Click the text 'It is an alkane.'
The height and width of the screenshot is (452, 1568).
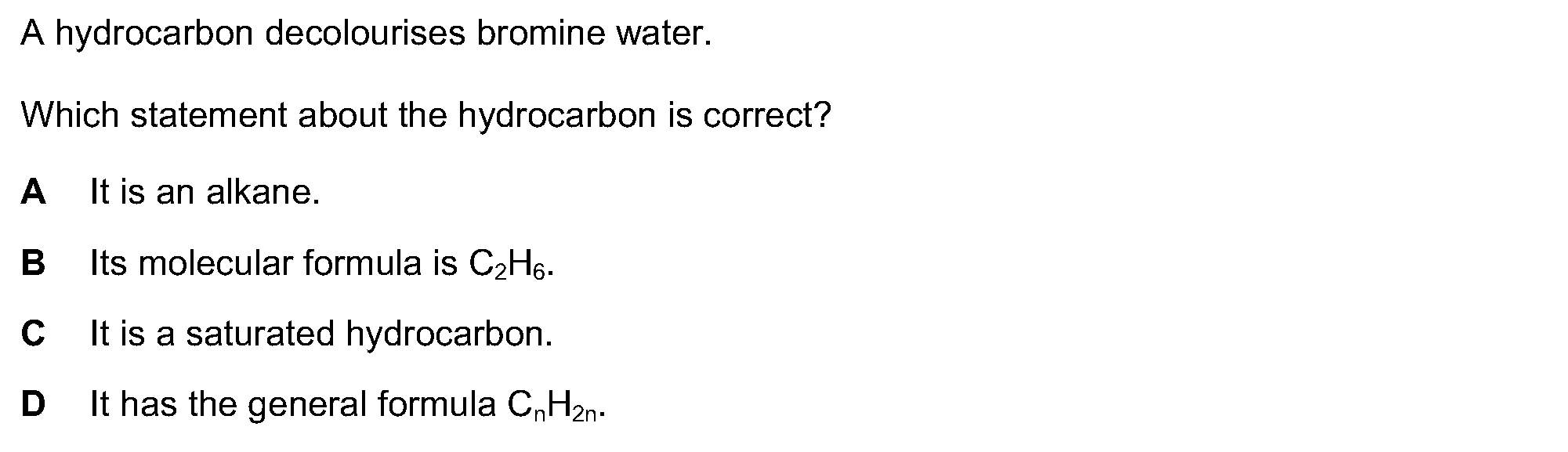205,191
